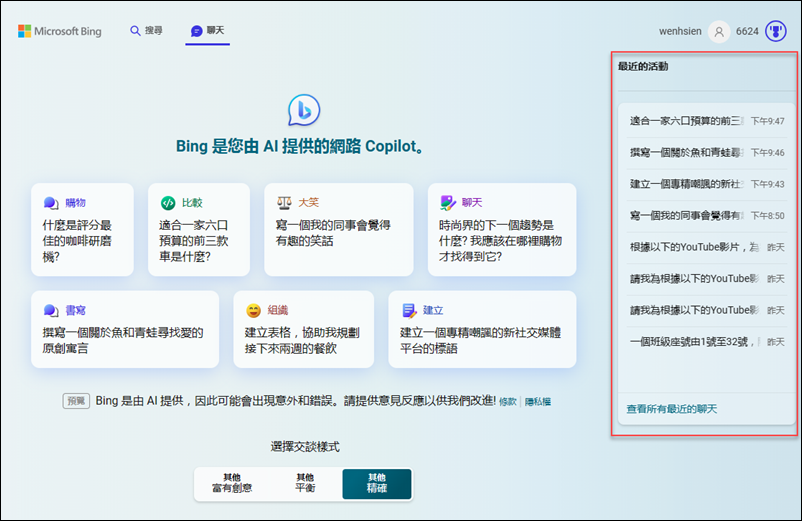Click the 聊天 card pencil icon
This screenshot has height=521, width=802.
tap(448, 203)
